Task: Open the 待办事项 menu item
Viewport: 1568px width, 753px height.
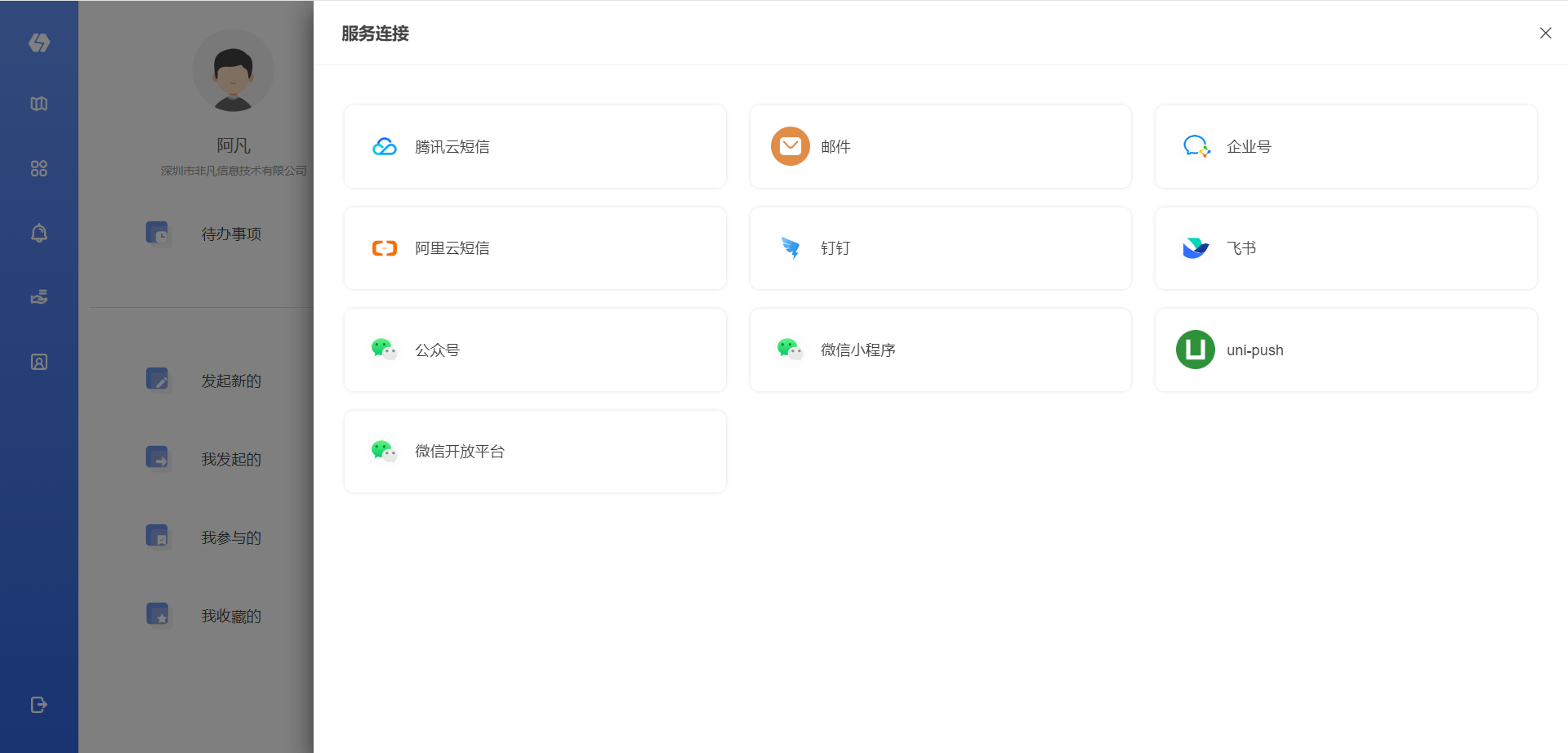Action: (x=232, y=234)
